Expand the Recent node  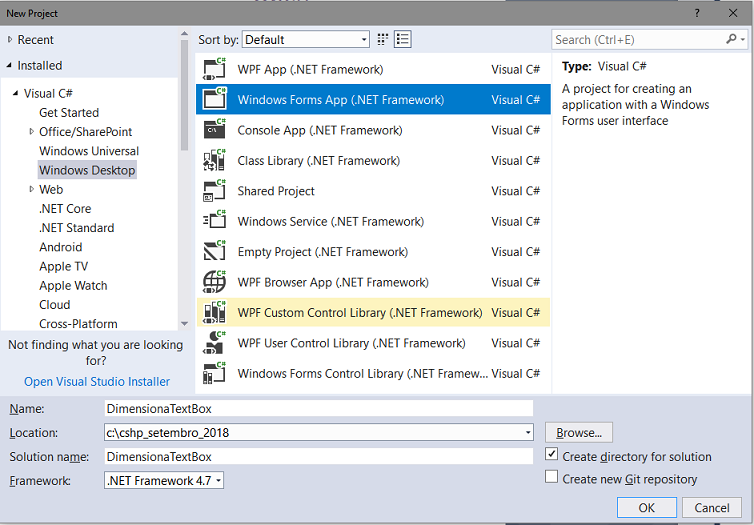(x=10, y=39)
